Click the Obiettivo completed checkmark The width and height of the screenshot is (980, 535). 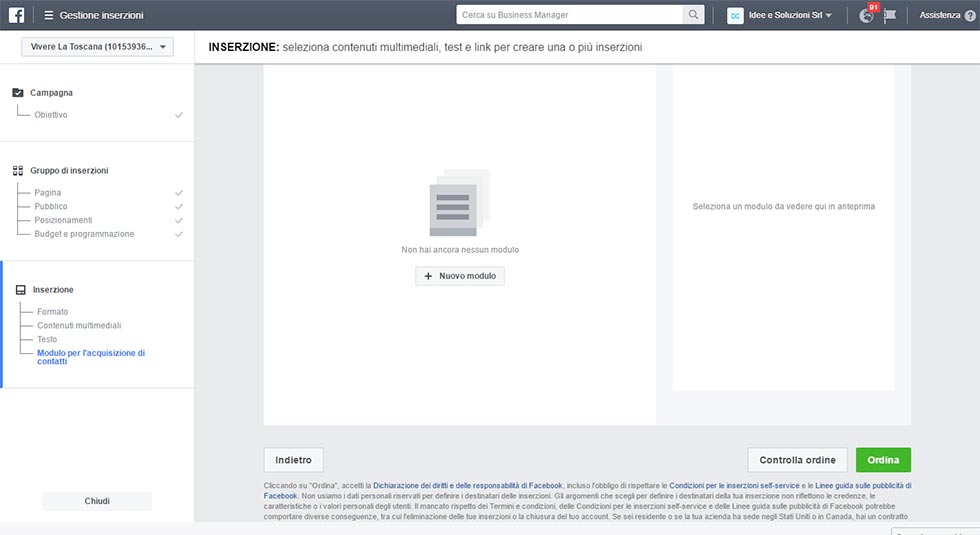tap(179, 115)
